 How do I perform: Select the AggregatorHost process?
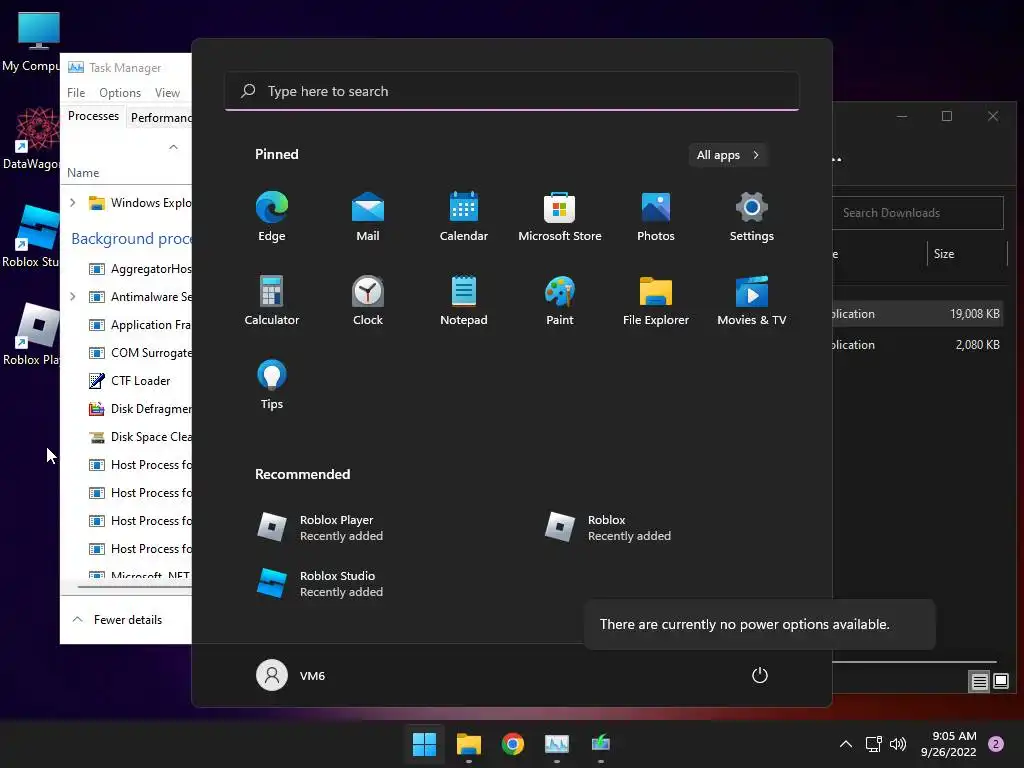tap(127, 269)
